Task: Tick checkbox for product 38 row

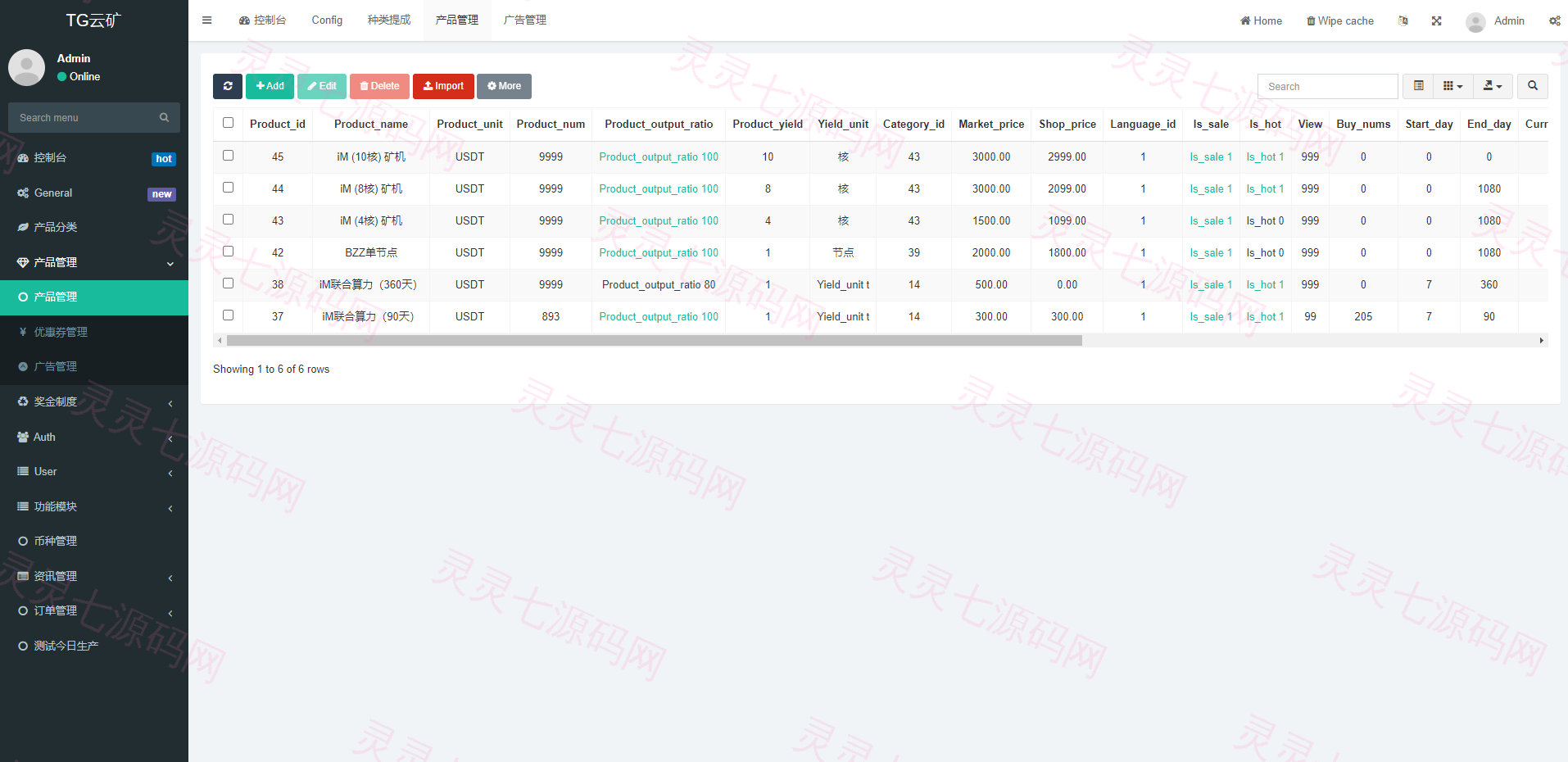Action: pyautogui.click(x=228, y=283)
